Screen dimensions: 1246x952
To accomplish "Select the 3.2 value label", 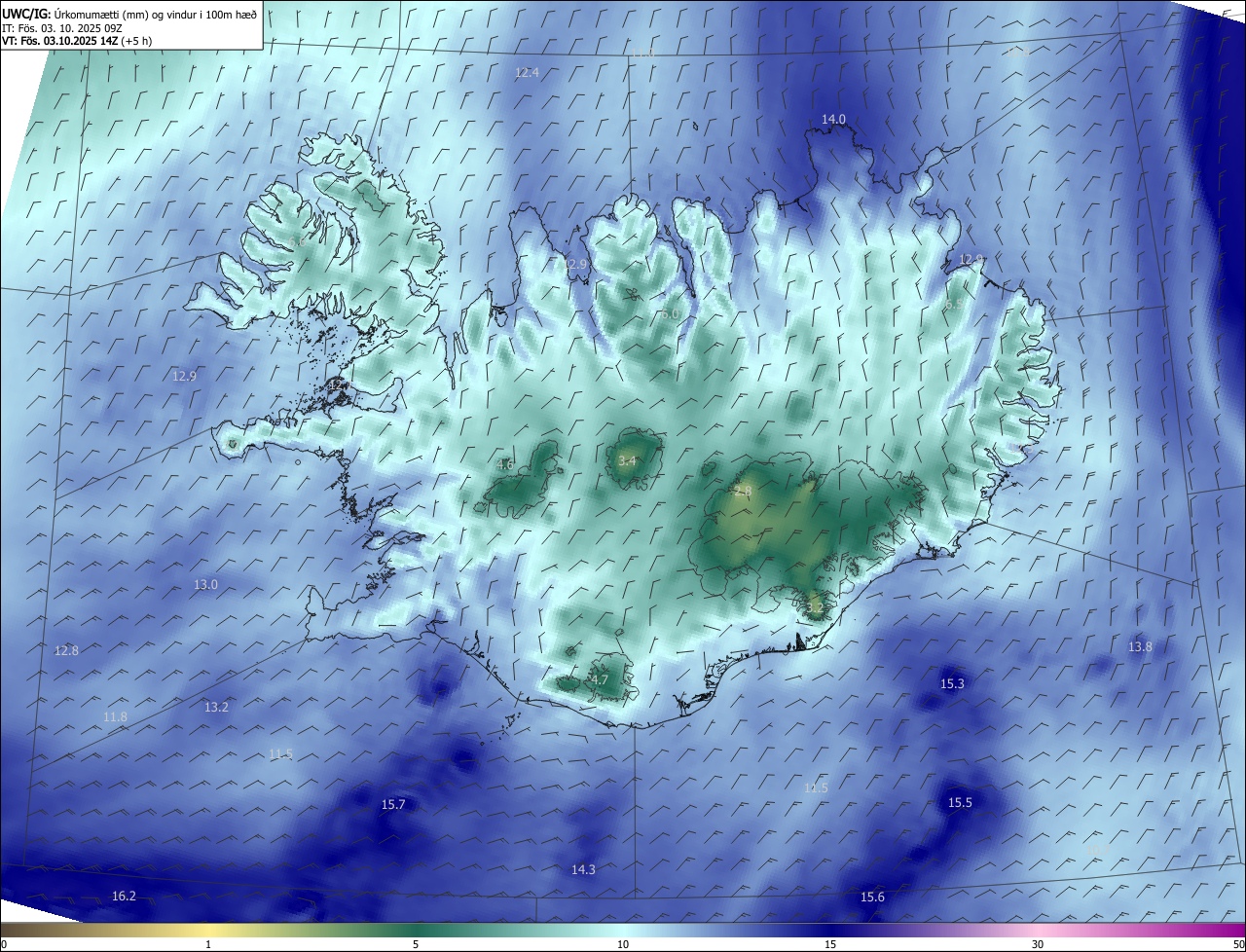I will tap(815, 608).
